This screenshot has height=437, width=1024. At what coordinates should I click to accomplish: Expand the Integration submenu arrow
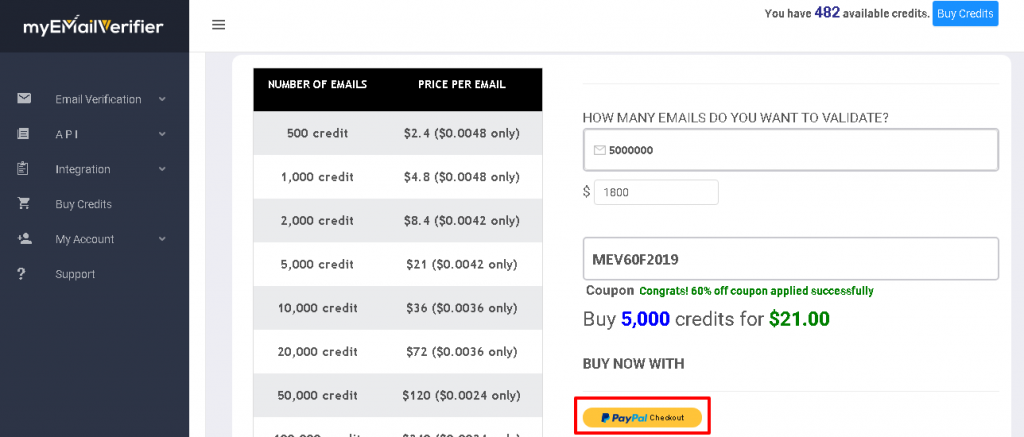click(162, 169)
